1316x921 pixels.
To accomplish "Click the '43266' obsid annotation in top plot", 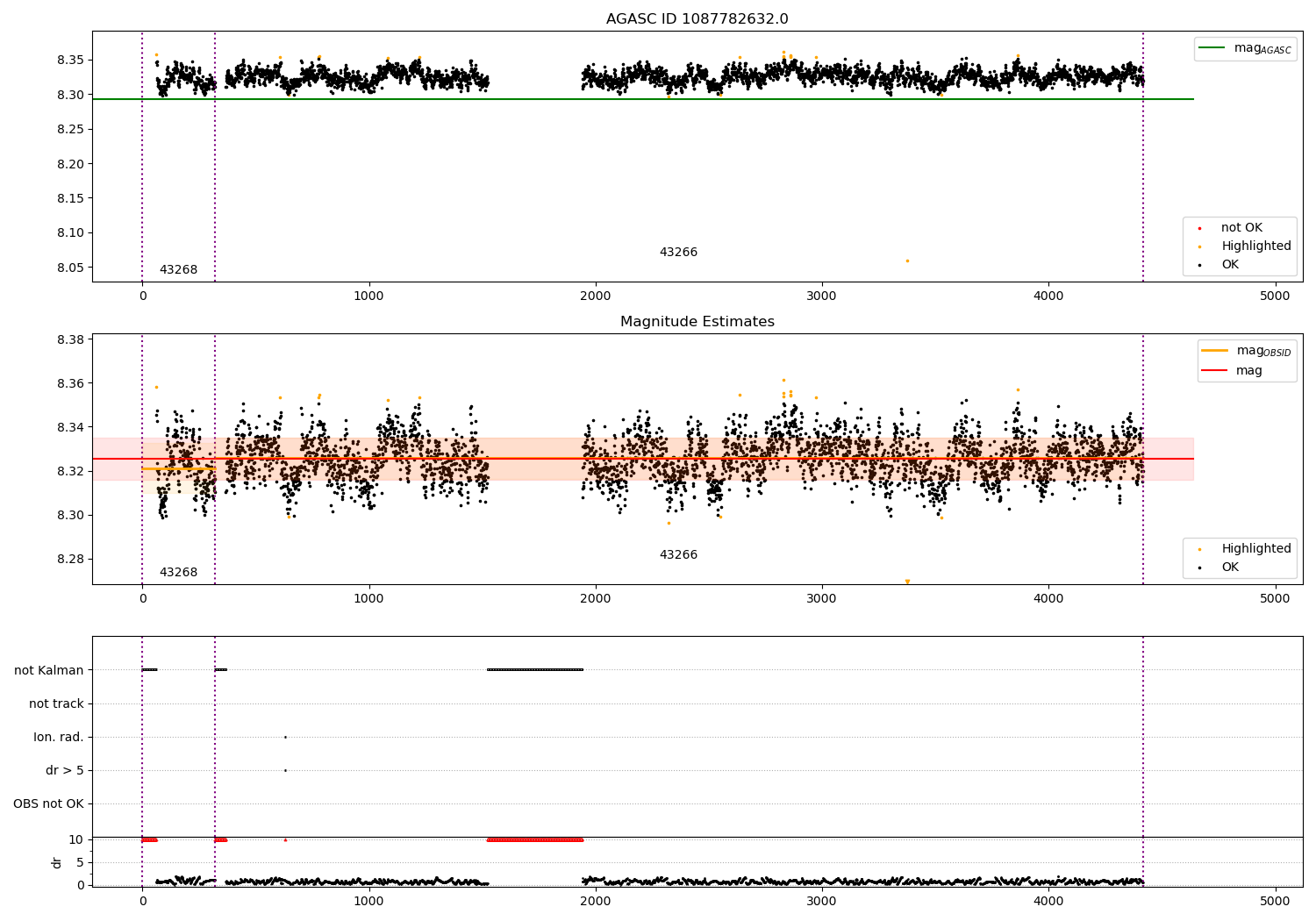I will tap(678, 253).
